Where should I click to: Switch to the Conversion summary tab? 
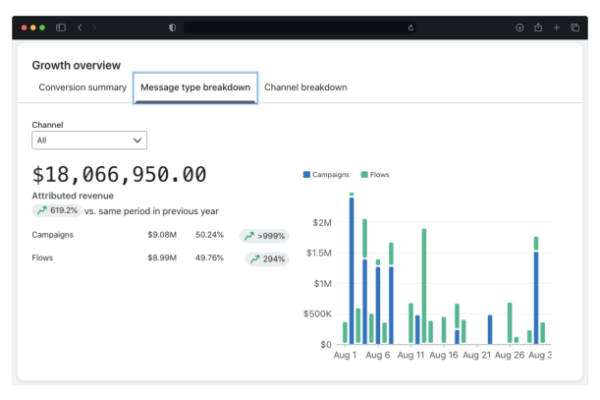tap(82, 88)
